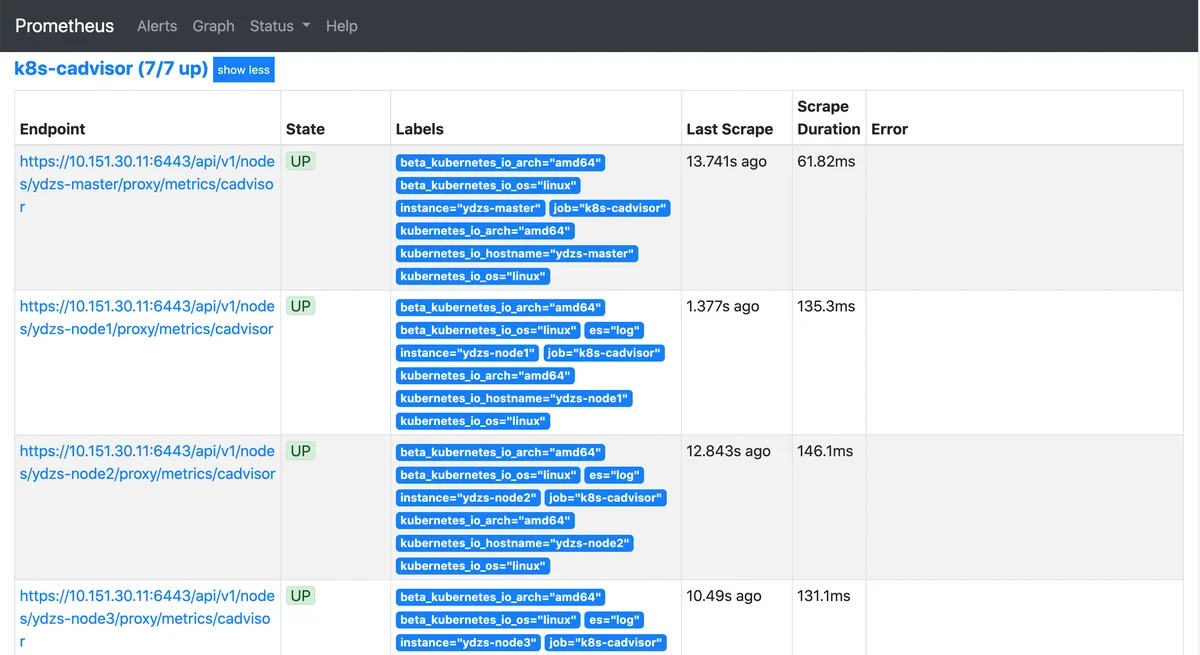The image size is (1200, 655).
Task: Click the instance="ydzs-master" label
Action: (x=471, y=208)
